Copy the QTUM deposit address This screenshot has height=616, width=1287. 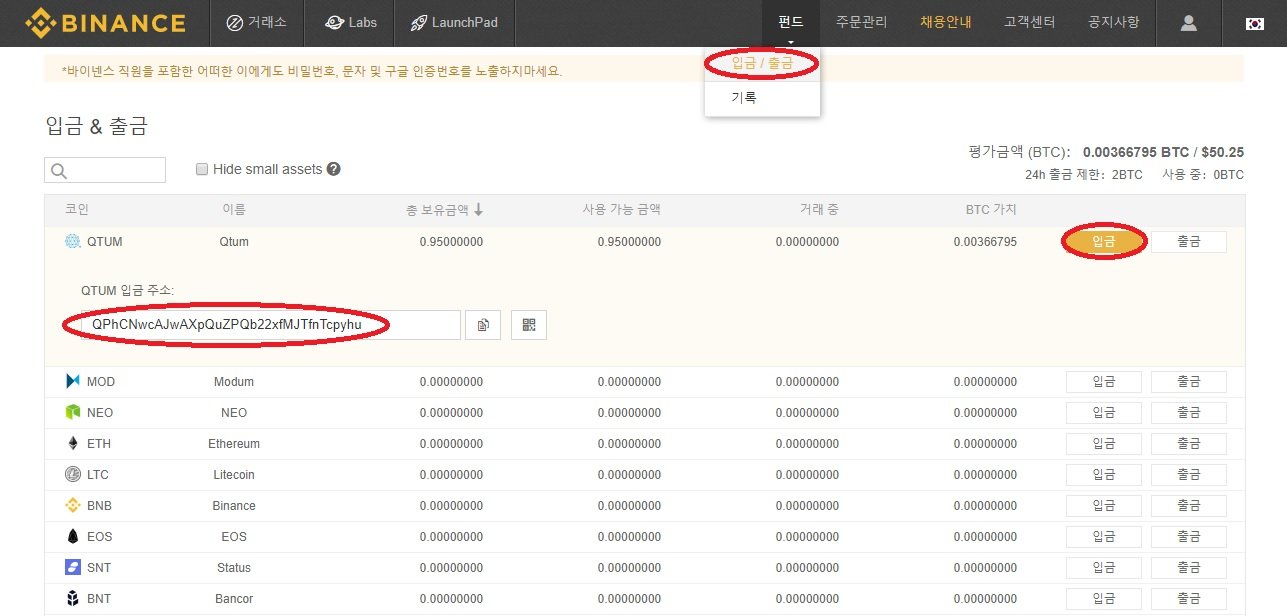[483, 324]
